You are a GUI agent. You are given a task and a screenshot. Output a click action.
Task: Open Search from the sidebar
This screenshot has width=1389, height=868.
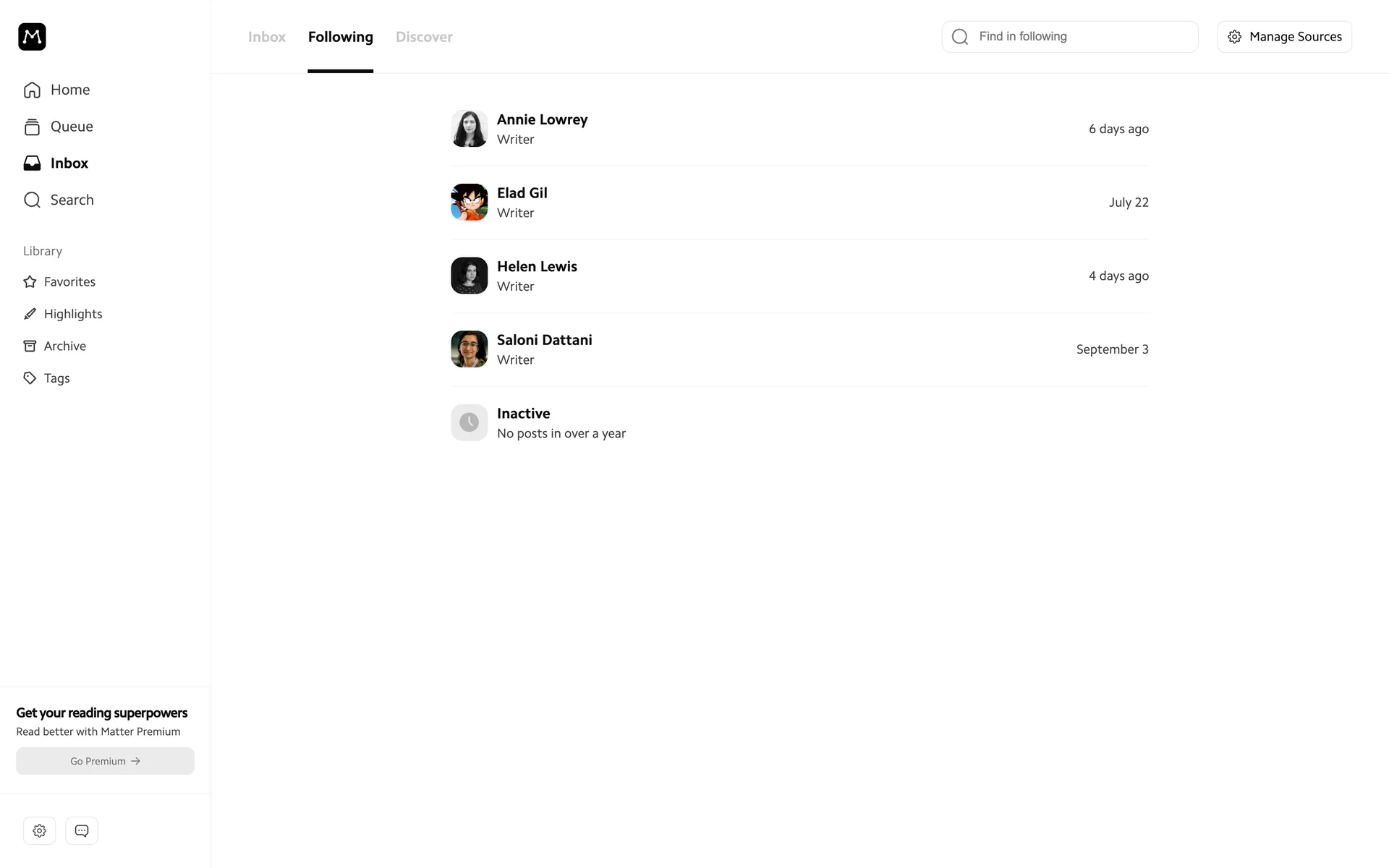click(x=72, y=200)
